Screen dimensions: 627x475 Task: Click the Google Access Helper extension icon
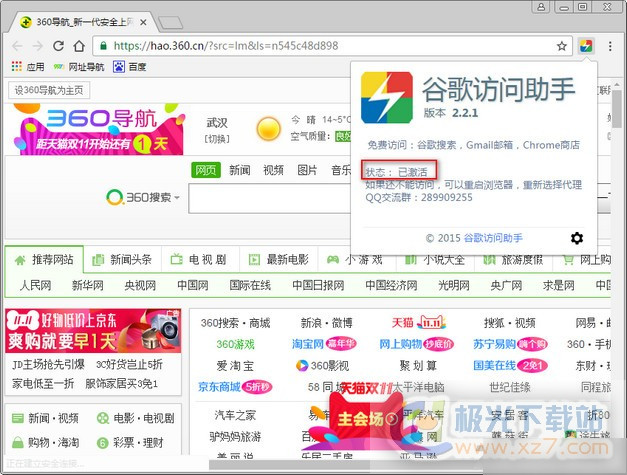[585, 46]
